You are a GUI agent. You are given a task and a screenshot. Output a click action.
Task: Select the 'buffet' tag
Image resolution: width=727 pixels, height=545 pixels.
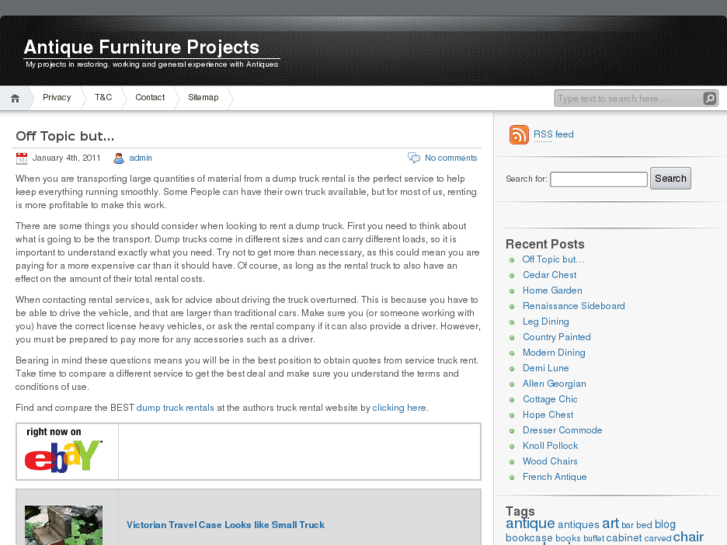593,539
